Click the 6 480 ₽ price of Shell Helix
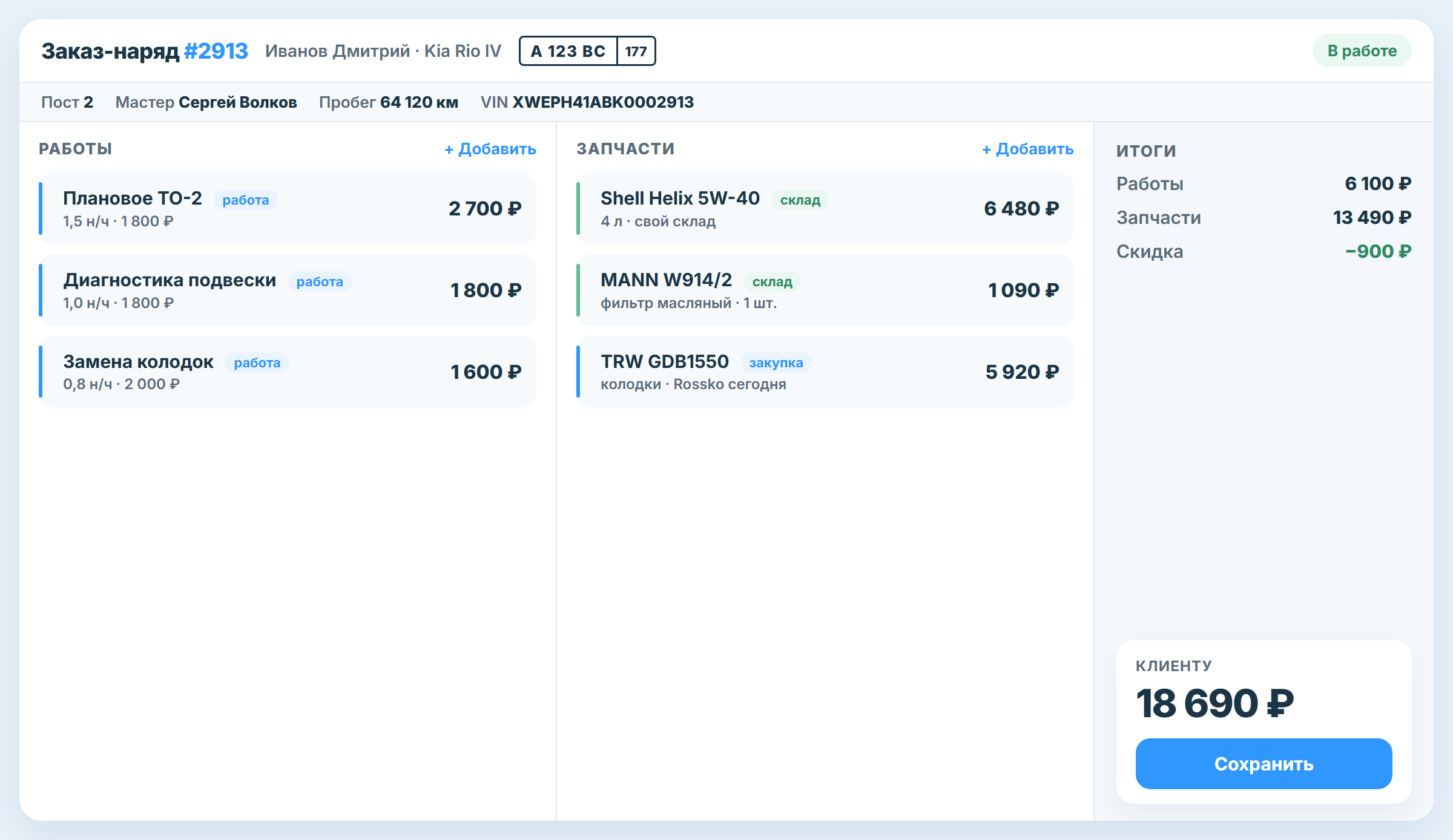The image size is (1453, 840). [x=1021, y=209]
